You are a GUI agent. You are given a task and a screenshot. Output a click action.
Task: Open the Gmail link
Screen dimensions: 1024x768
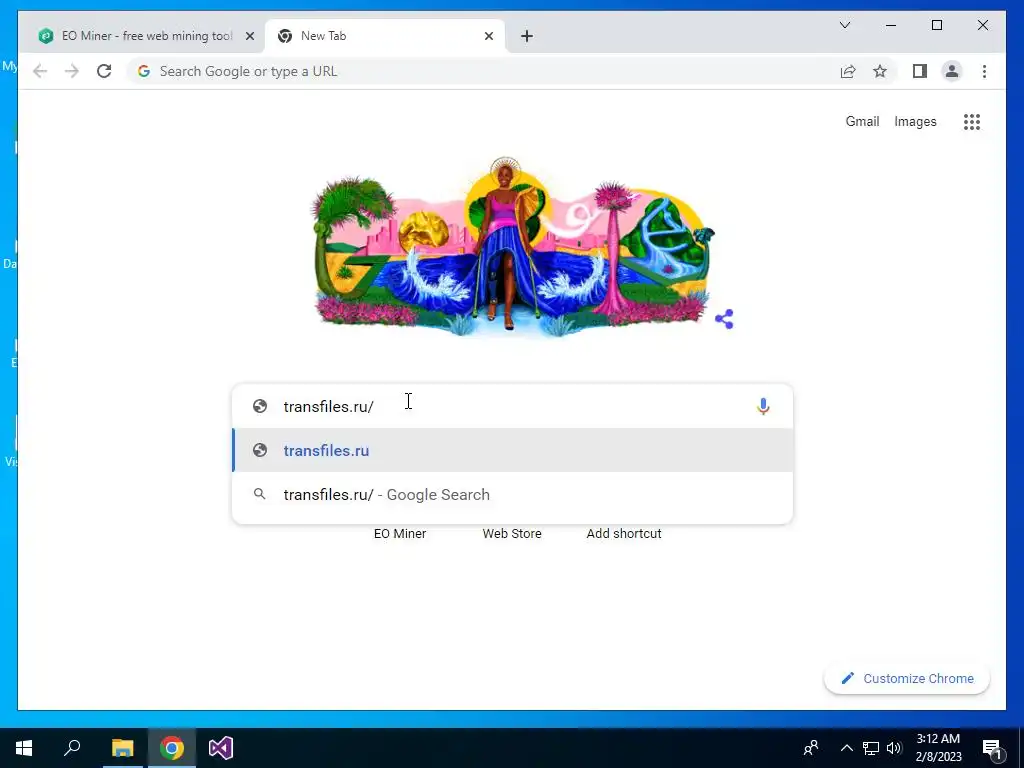point(862,121)
